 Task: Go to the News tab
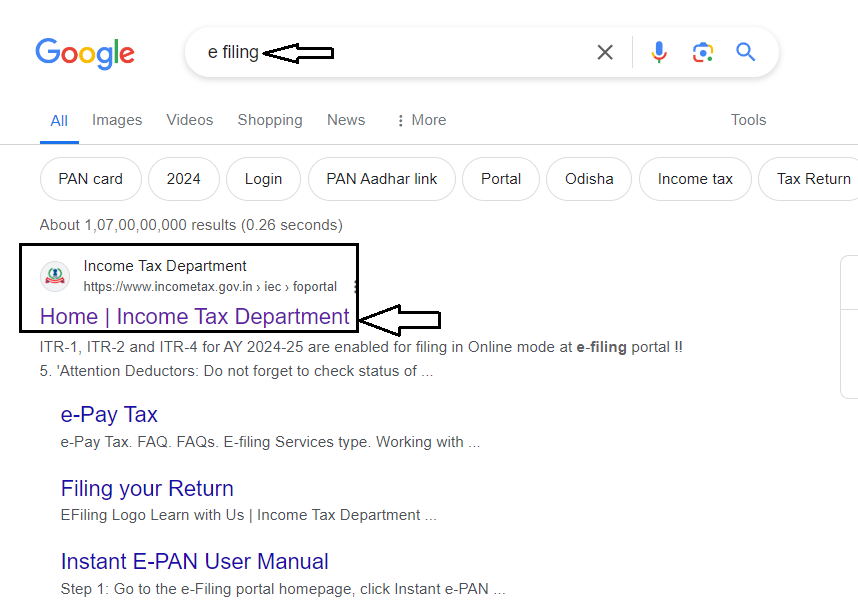[346, 120]
